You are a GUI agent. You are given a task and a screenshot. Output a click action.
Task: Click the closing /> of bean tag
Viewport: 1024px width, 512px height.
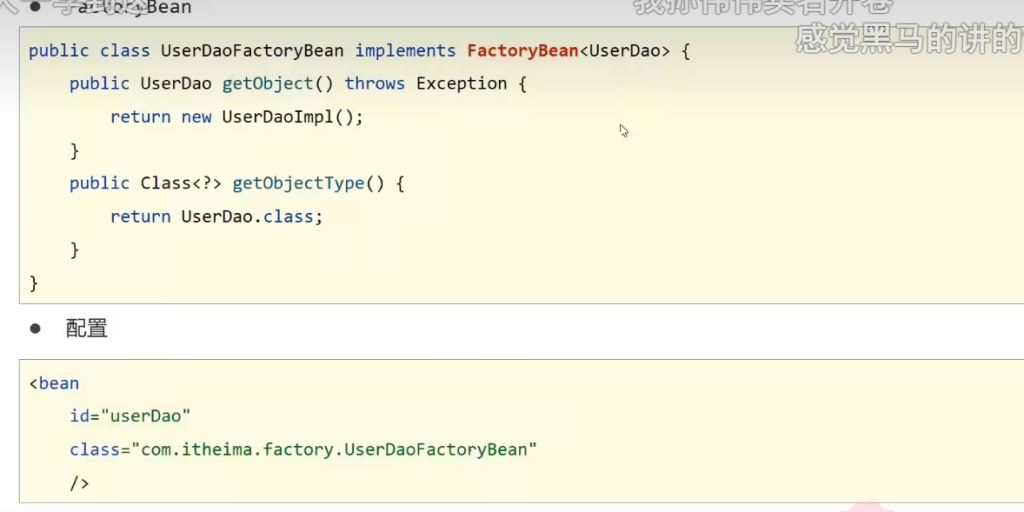[79, 483]
